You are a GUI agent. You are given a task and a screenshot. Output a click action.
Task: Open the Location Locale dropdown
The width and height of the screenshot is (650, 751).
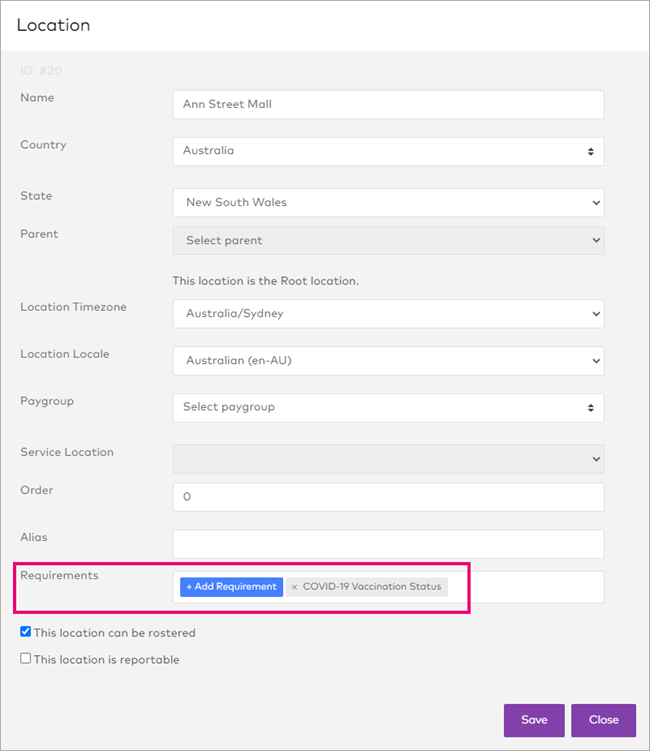pos(388,360)
